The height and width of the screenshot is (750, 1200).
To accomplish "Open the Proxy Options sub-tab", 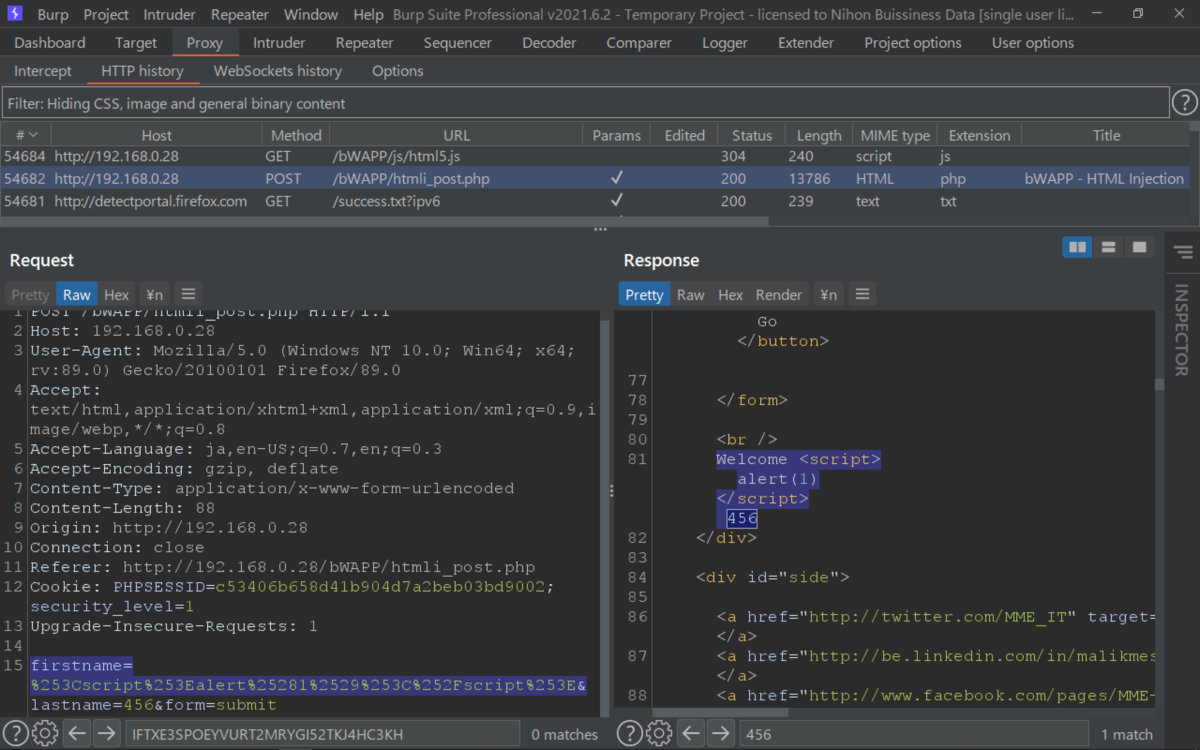I will [x=398, y=71].
